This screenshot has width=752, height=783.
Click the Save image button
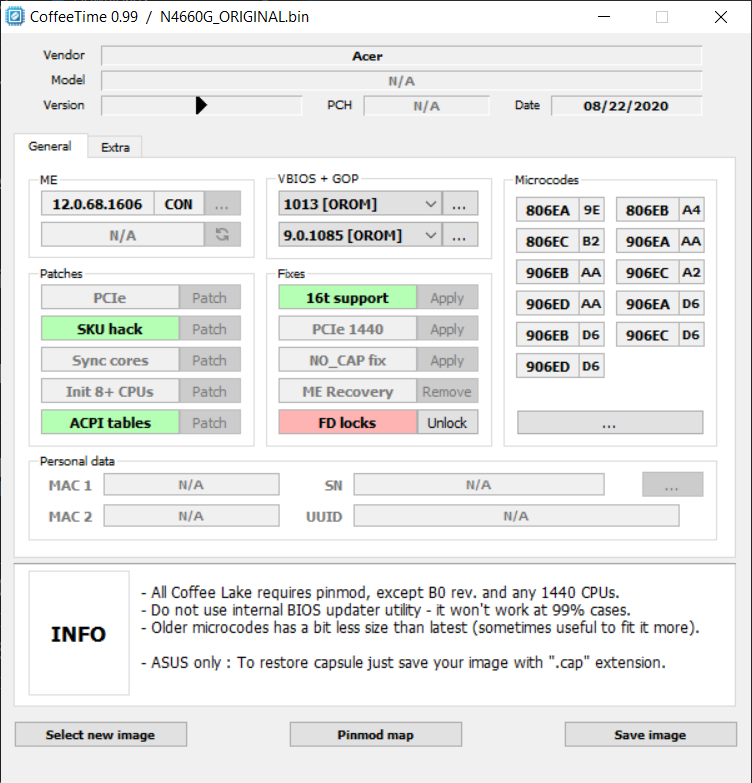(650, 735)
